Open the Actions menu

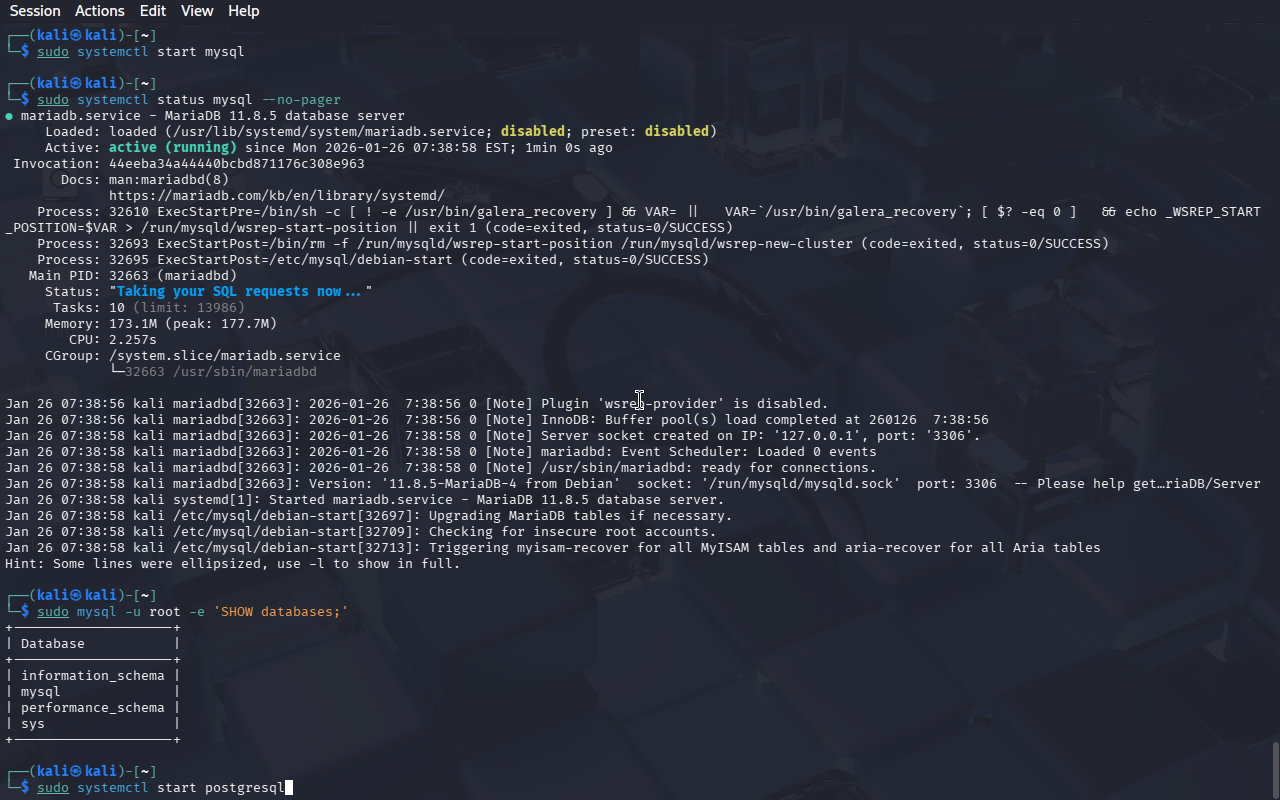pos(100,11)
